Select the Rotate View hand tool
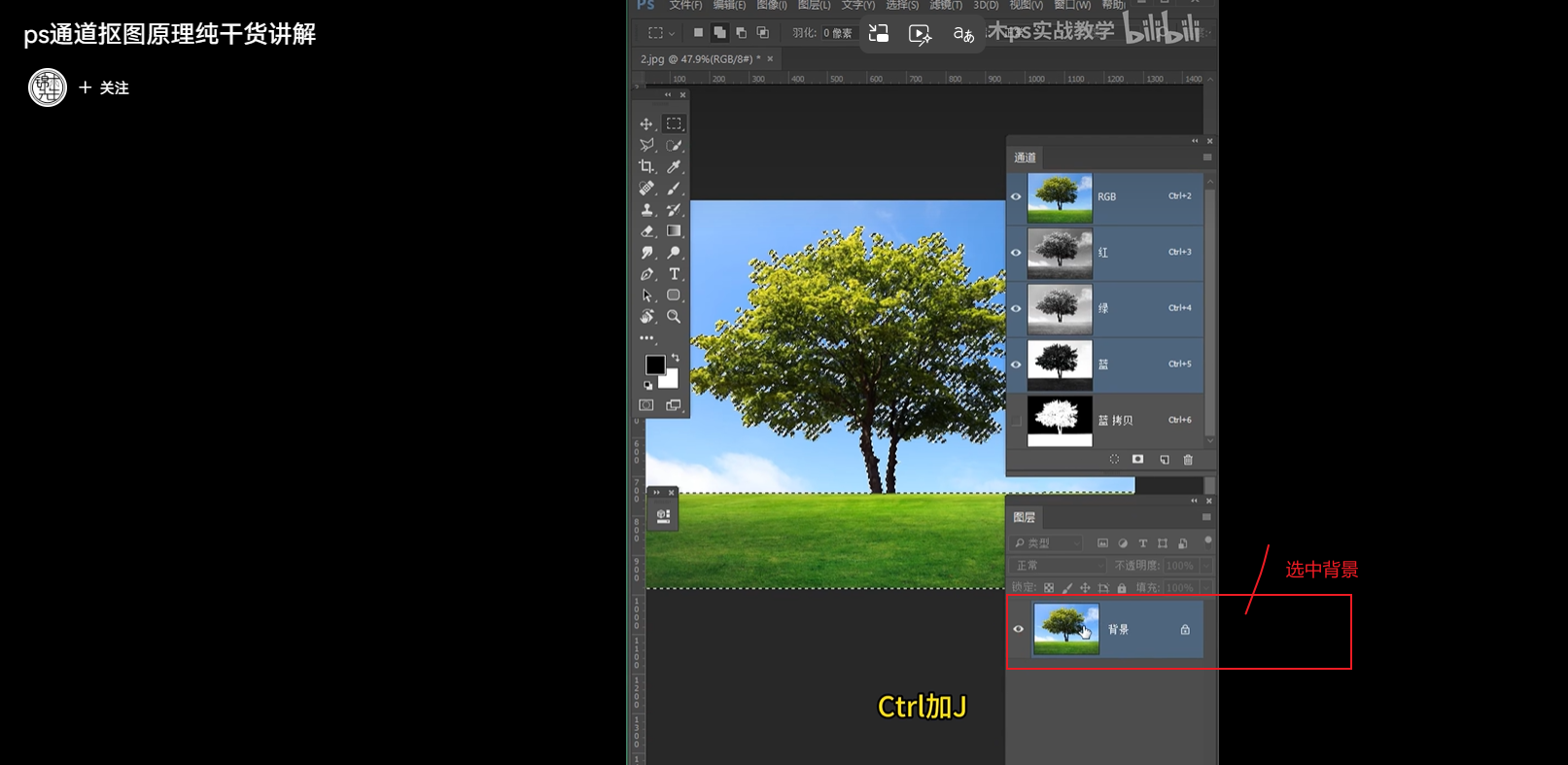 (x=646, y=317)
